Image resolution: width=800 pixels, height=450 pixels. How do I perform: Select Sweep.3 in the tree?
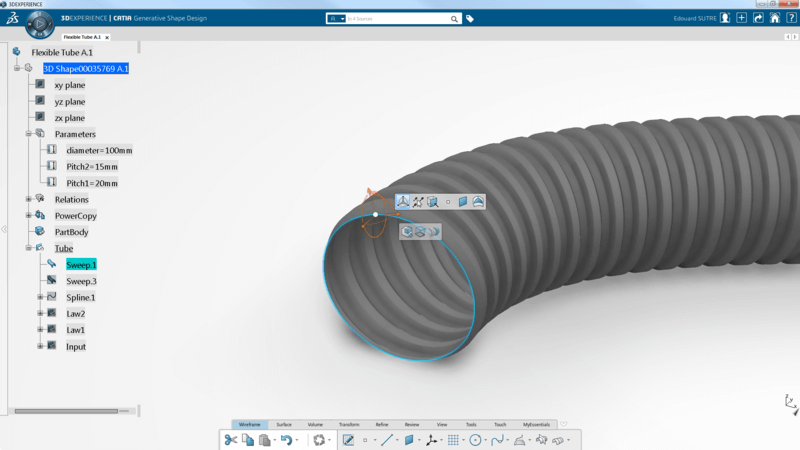click(x=81, y=281)
